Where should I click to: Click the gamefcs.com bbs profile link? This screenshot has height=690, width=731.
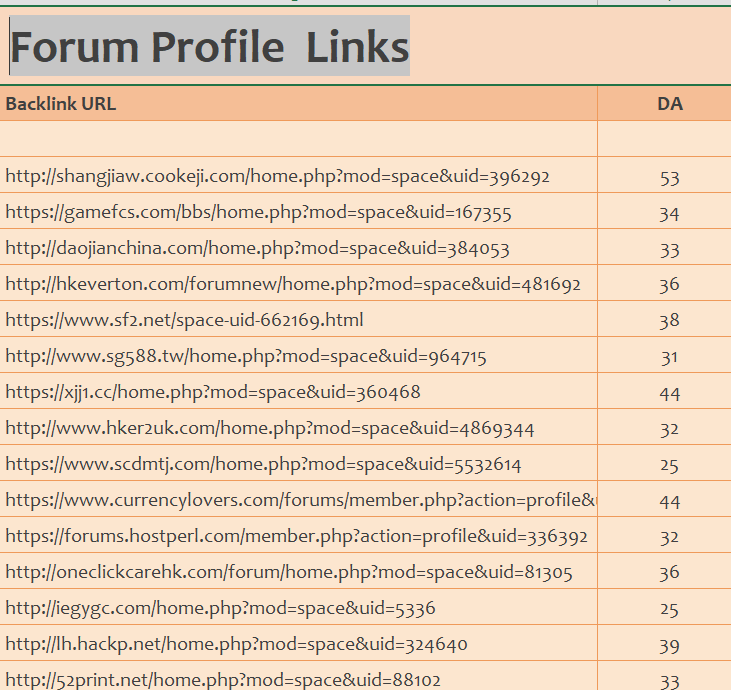tap(258, 213)
